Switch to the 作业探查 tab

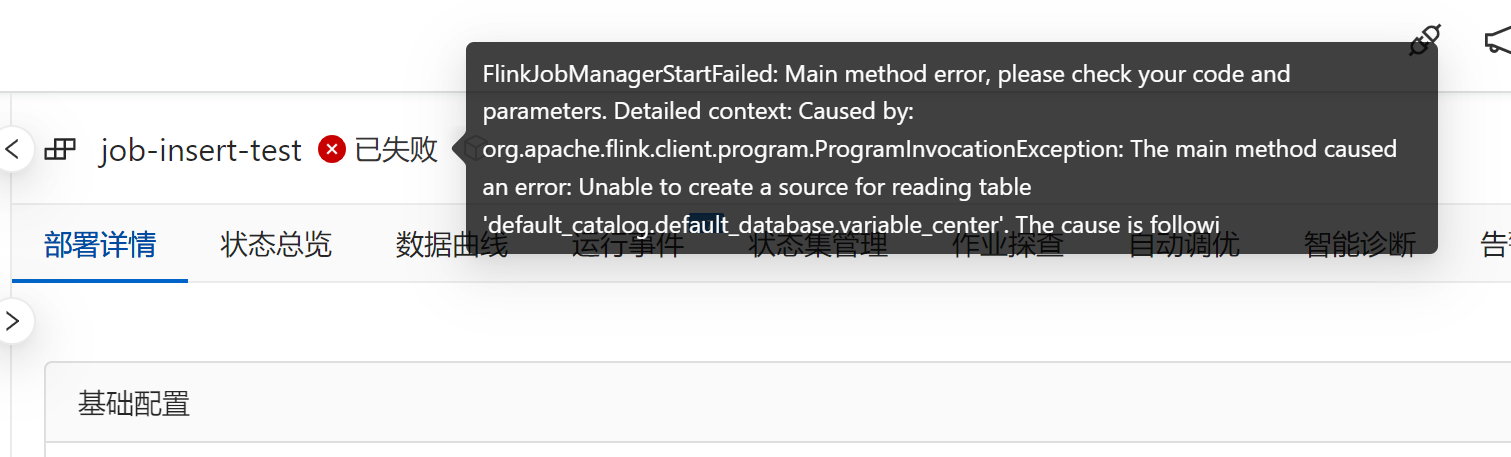click(x=1007, y=245)
